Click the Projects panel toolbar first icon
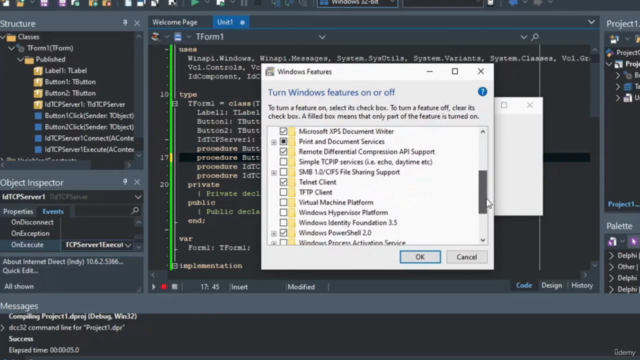Image resolution: width=640 pixels, height=360 pixels. [x=614, y=39]
